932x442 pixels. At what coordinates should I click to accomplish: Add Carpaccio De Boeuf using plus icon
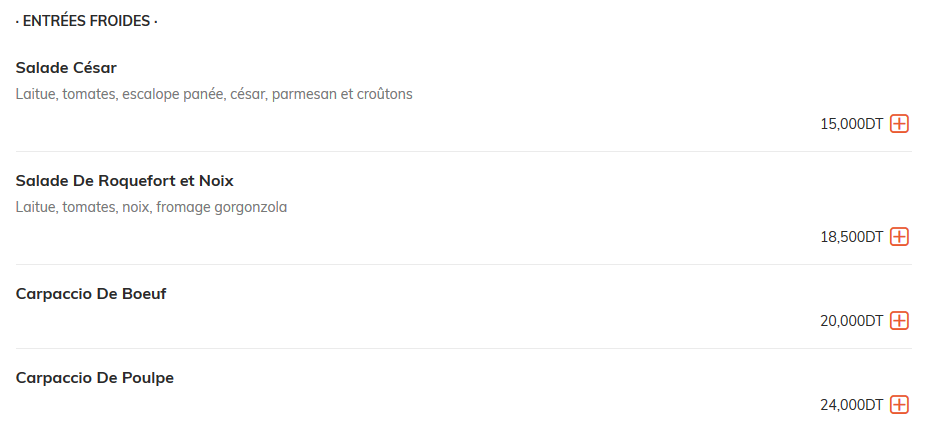pos(899,321)
